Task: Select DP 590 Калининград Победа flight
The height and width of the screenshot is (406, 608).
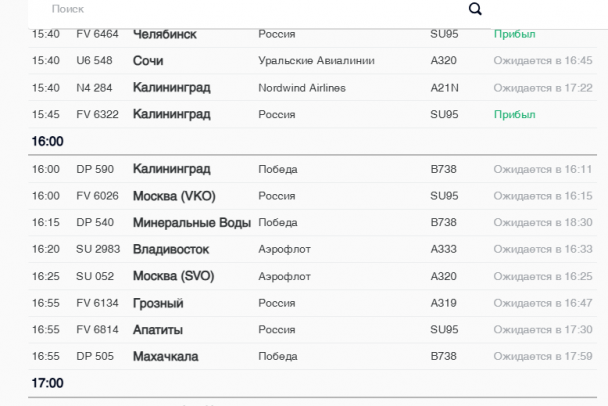Action: pyautogui.click(x=313, y=169)
